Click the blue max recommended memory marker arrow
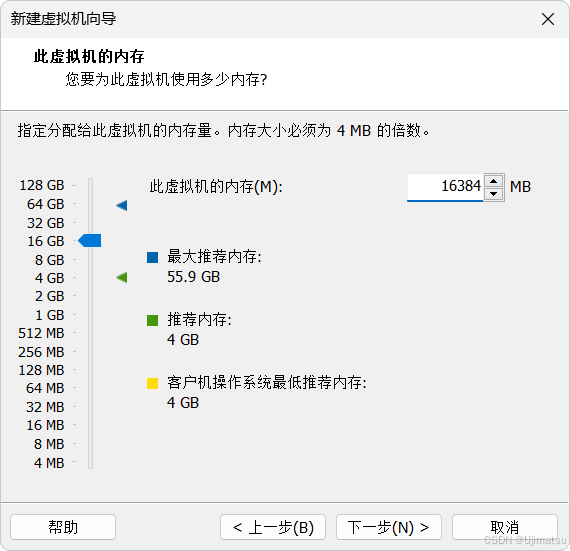The image size is (570, 551). click(122, 205)
